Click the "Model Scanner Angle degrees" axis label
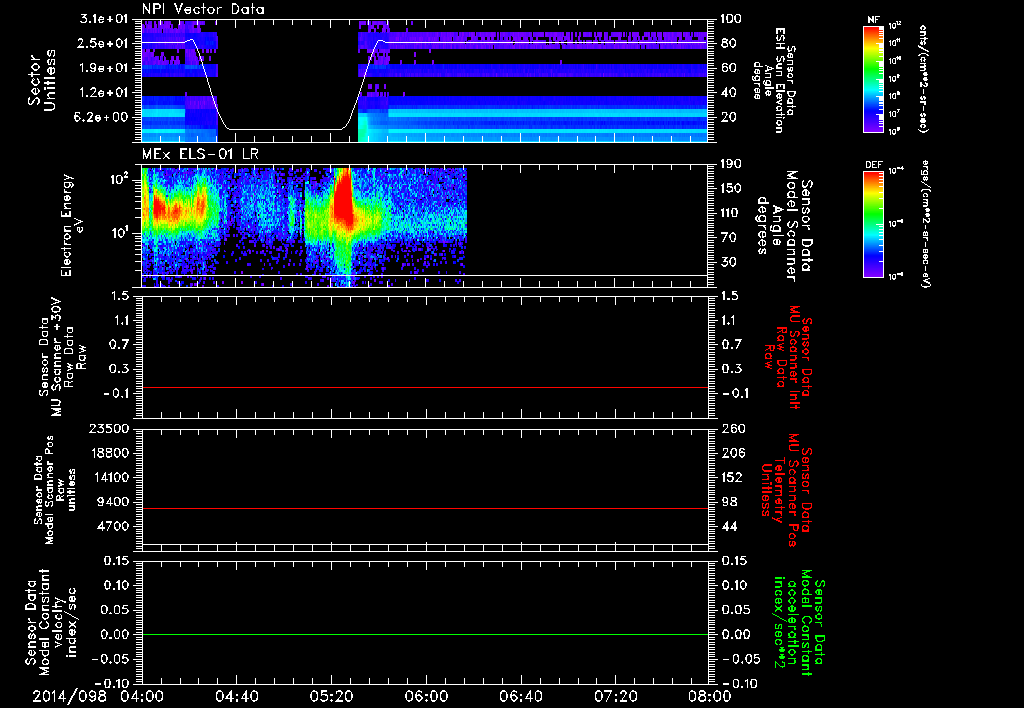This screenshot has width=1024, height=708. pyautogui.click(x=784, y=225)
